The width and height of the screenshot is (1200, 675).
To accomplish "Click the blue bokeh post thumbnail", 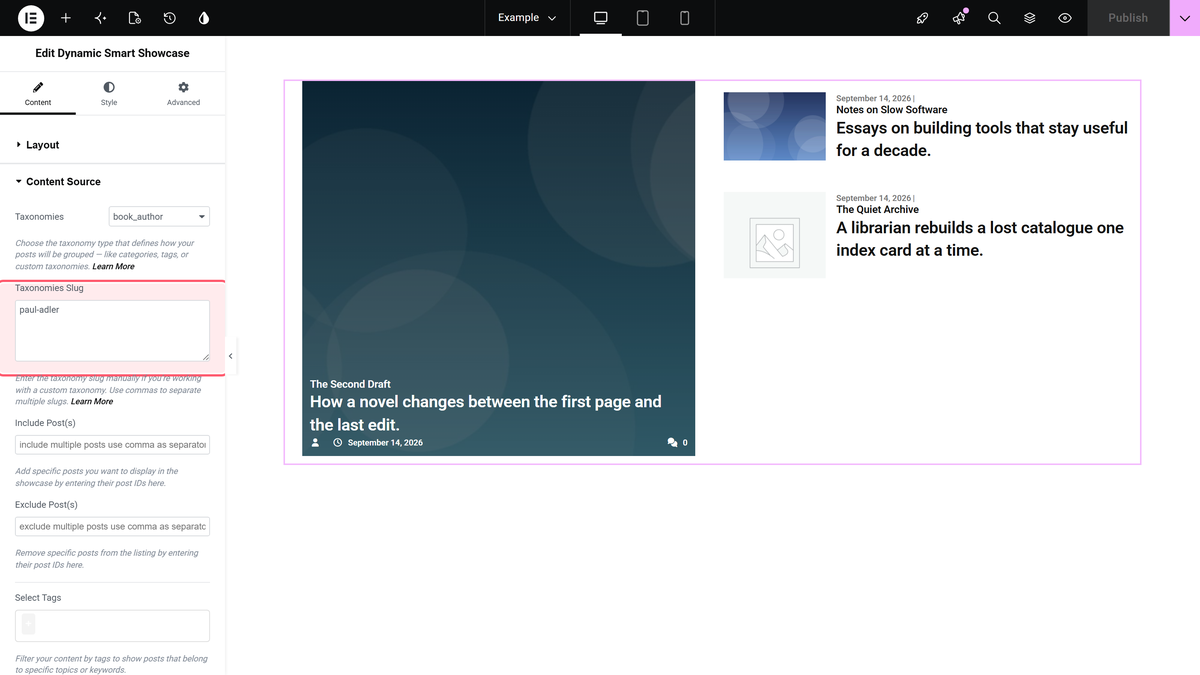I will tap(775, 126).
